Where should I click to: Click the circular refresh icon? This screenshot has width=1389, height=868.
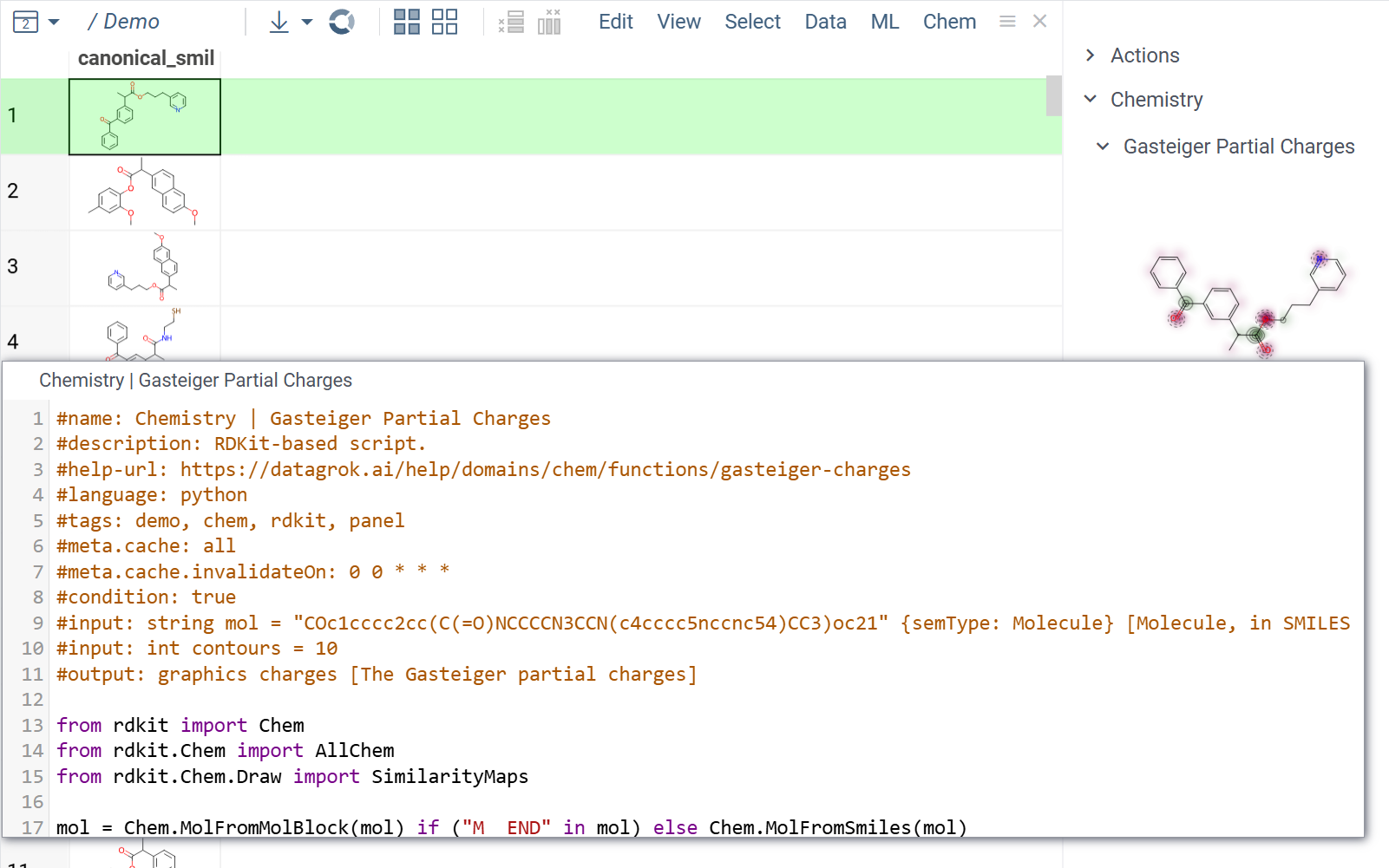[x=342, y=22]
